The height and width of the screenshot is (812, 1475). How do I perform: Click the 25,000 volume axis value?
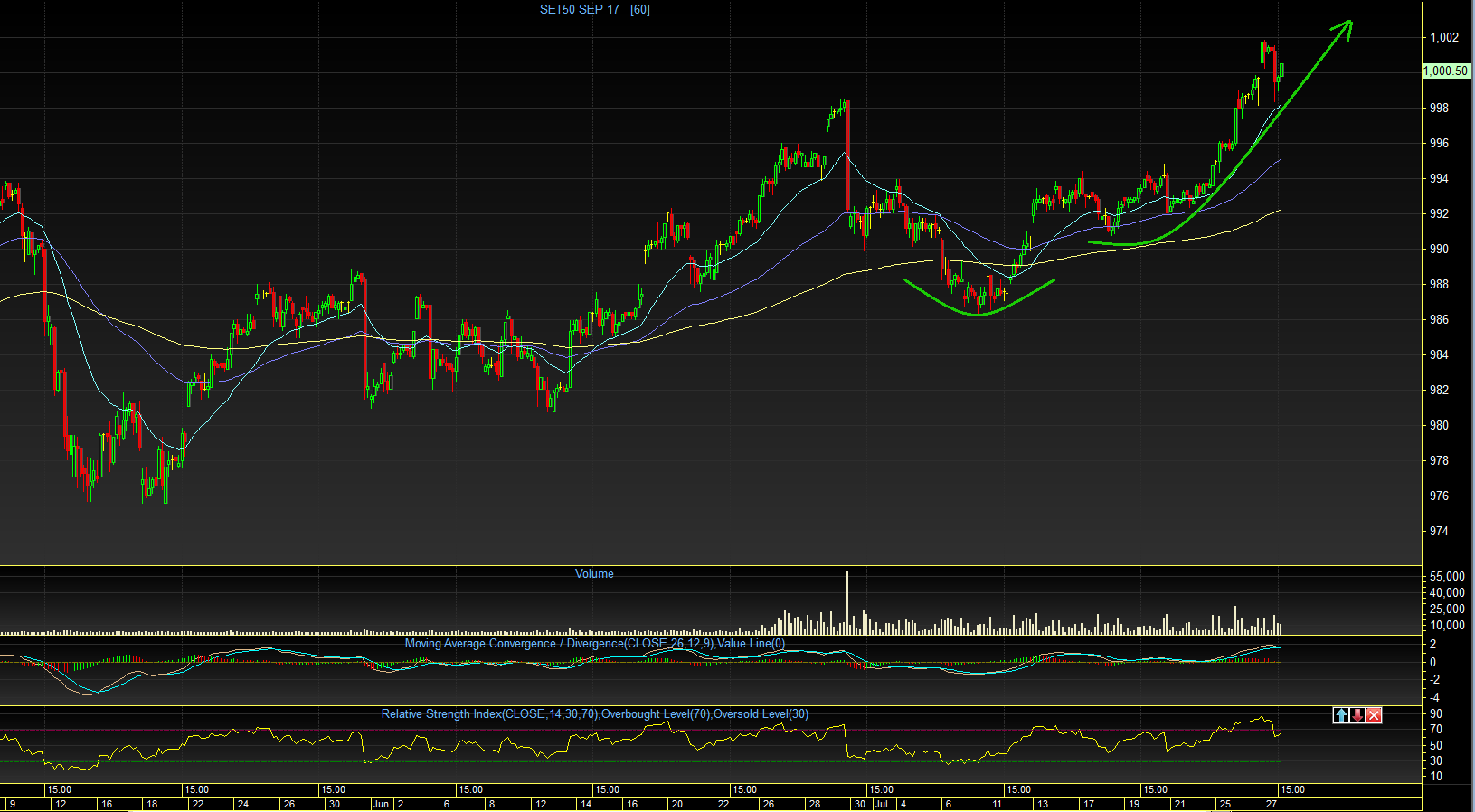click(1447, 609)
